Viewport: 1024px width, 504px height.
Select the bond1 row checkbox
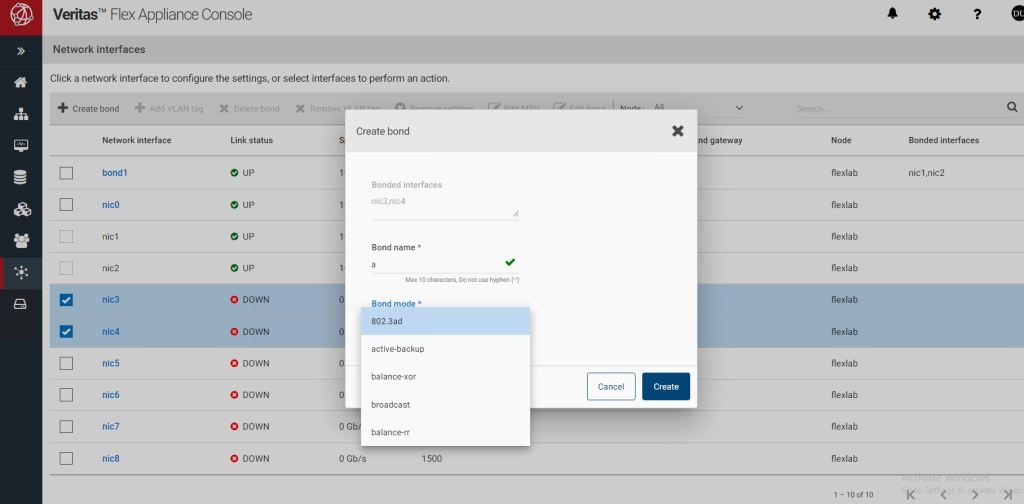pyautogui.click(x=66, y=173)
